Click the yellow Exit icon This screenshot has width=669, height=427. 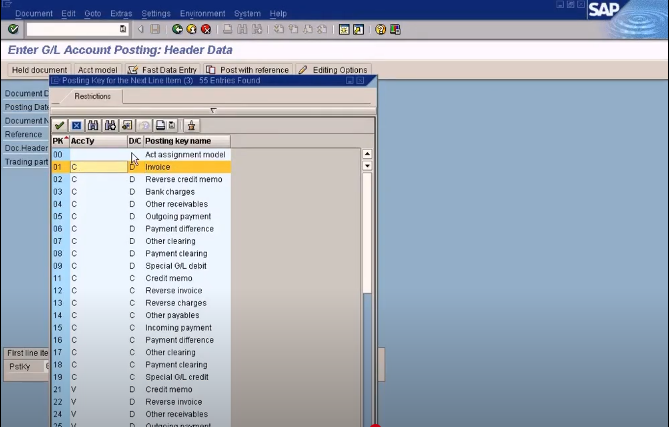192,29
